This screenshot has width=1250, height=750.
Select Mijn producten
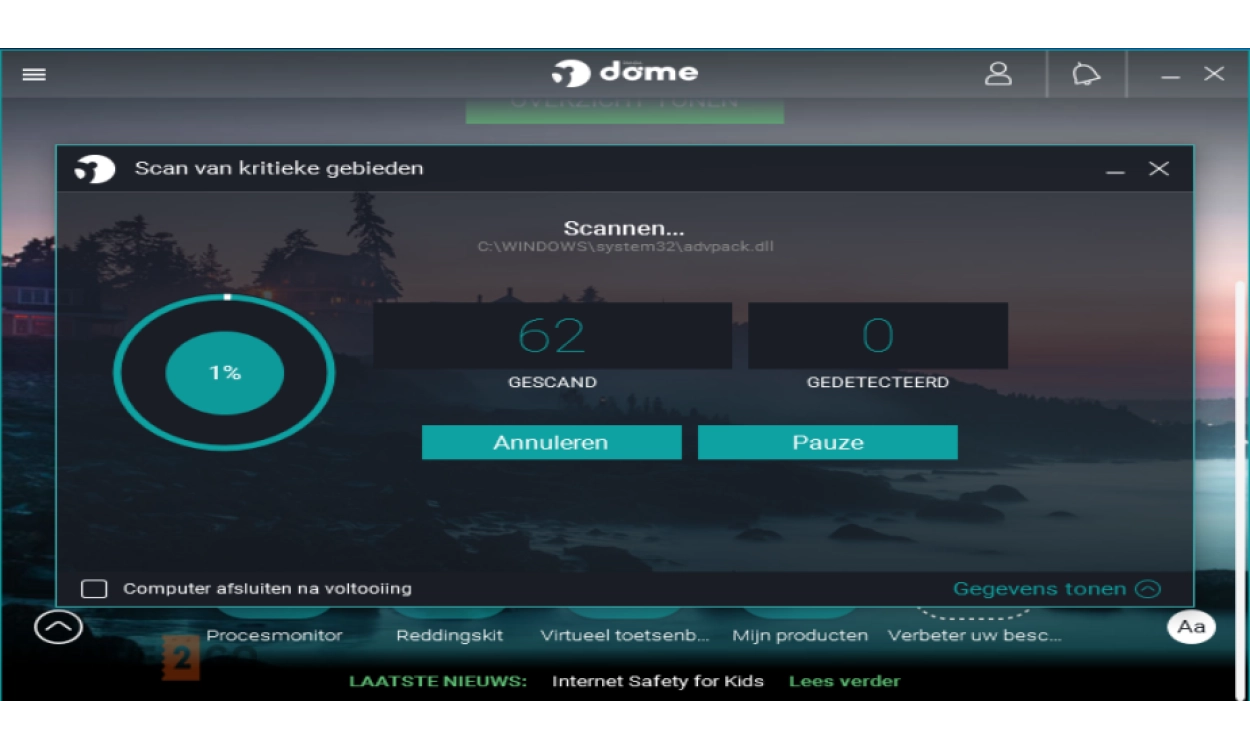[799, 635]
